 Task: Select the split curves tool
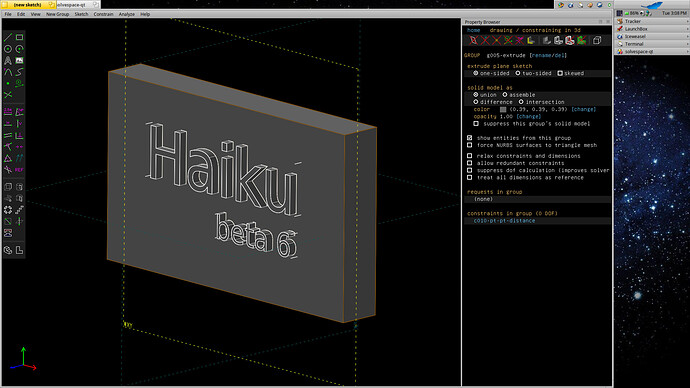point(8,95)
